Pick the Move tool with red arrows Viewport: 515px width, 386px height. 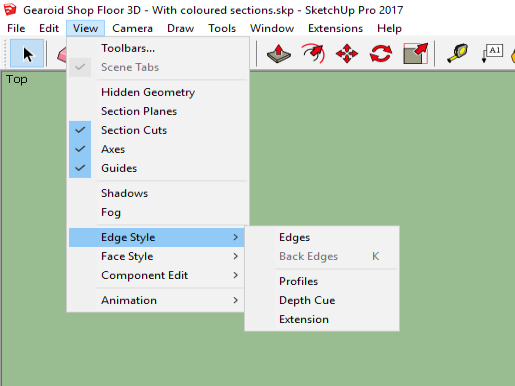tap(347, 53)
